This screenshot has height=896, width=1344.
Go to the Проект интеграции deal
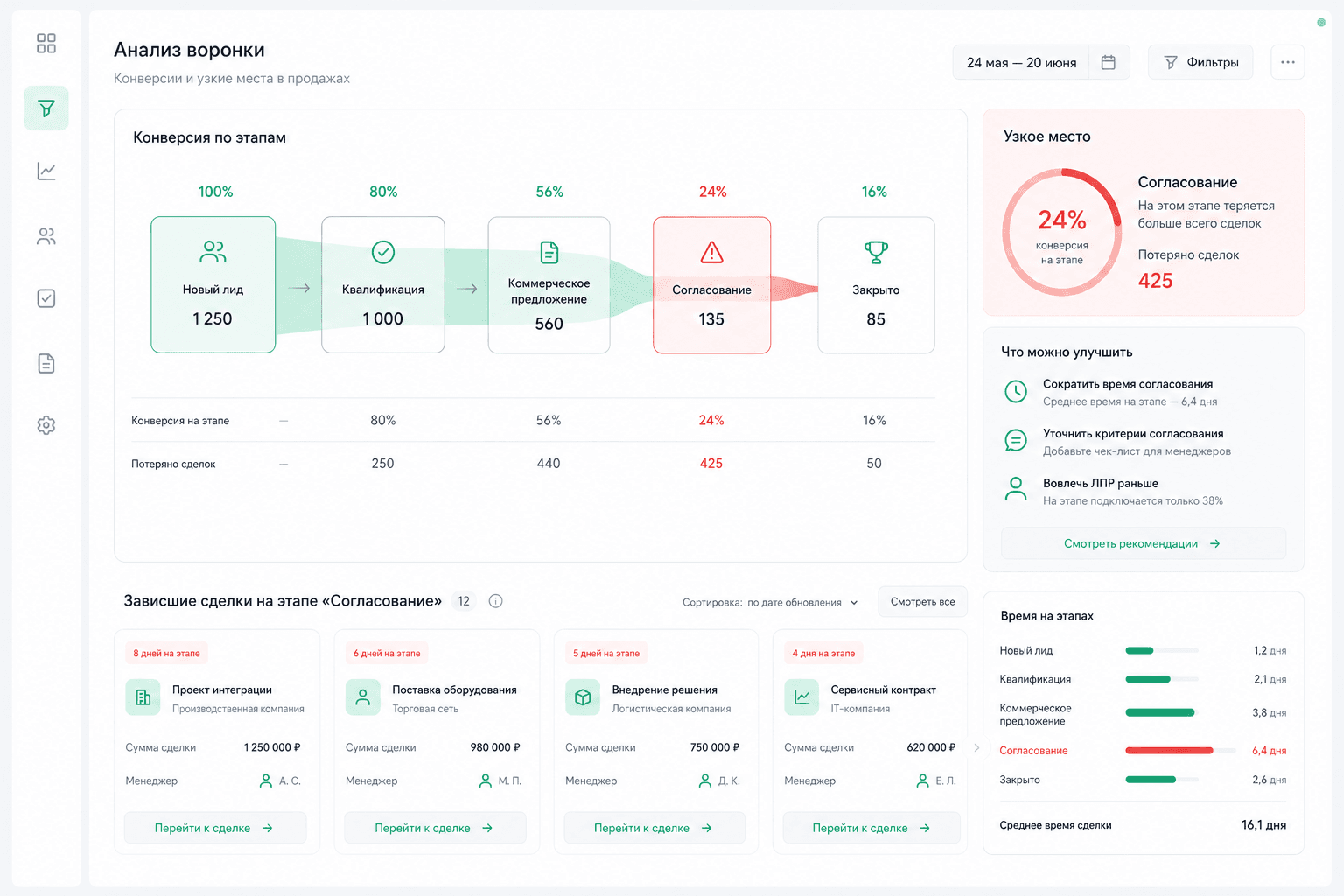coord(215,828)
